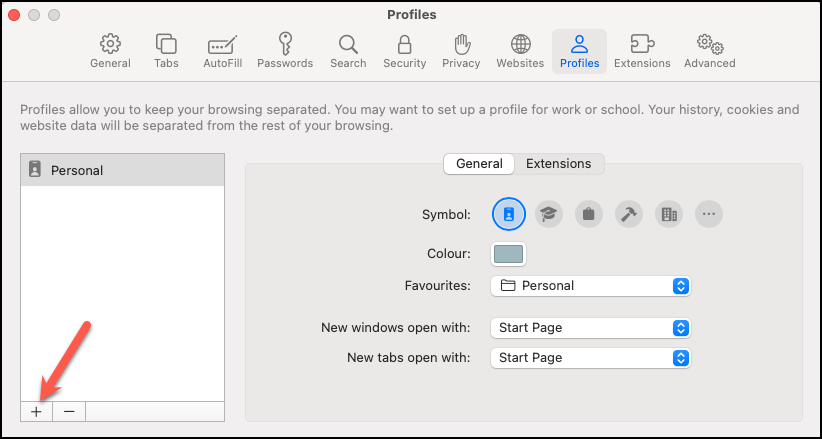822x439 pixels.
Task: Open the AutoFill settings pane
Action: click(221, 51)
